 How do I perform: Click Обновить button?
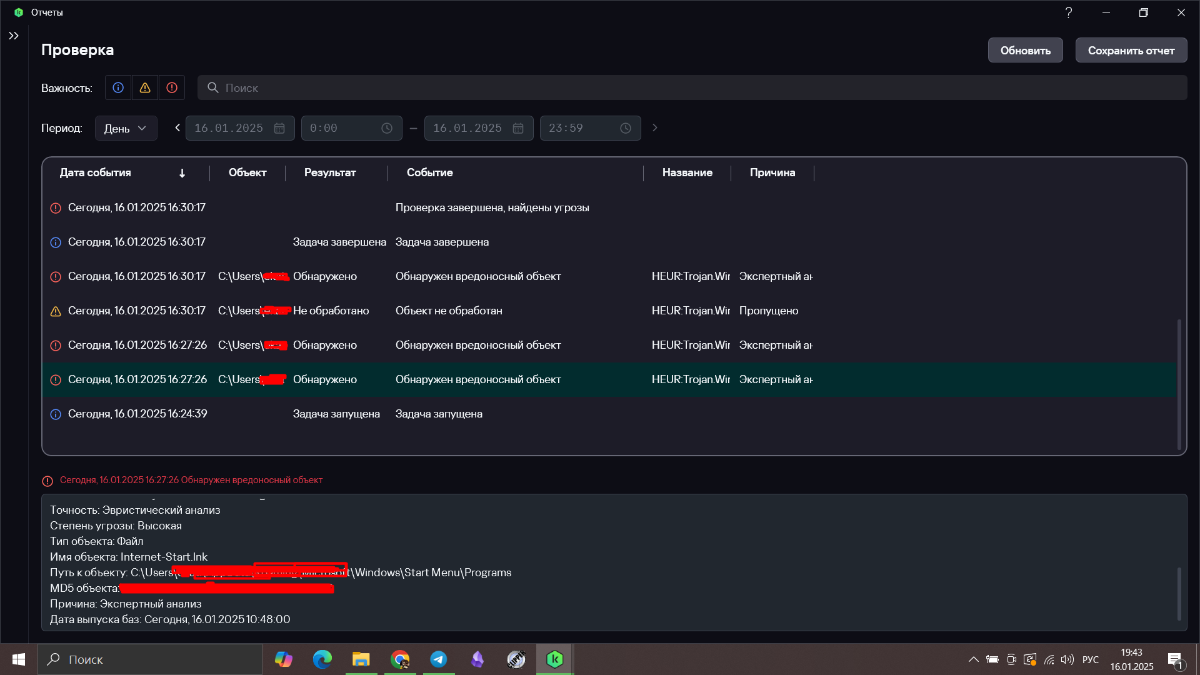tap(1025, 50)
